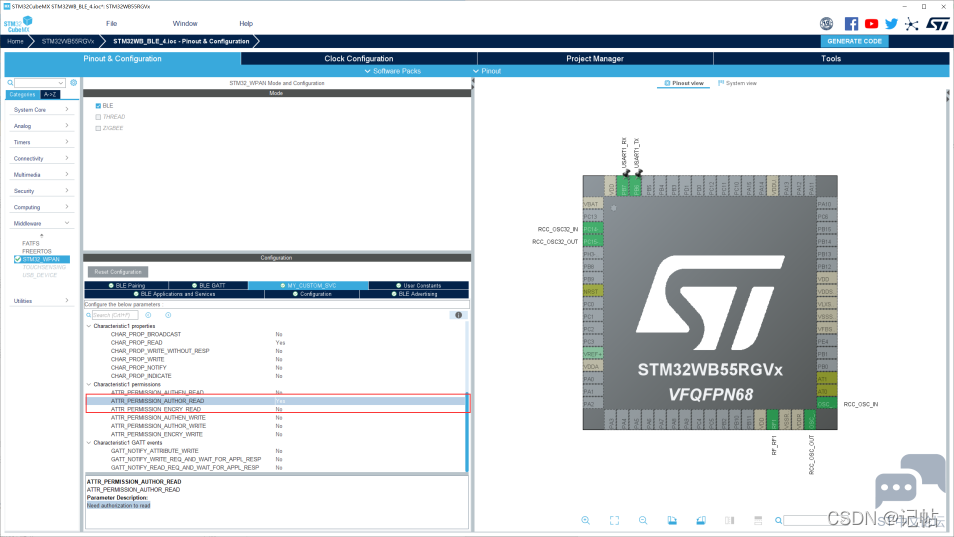Click the ST logo in the header

tap(938, 24)
